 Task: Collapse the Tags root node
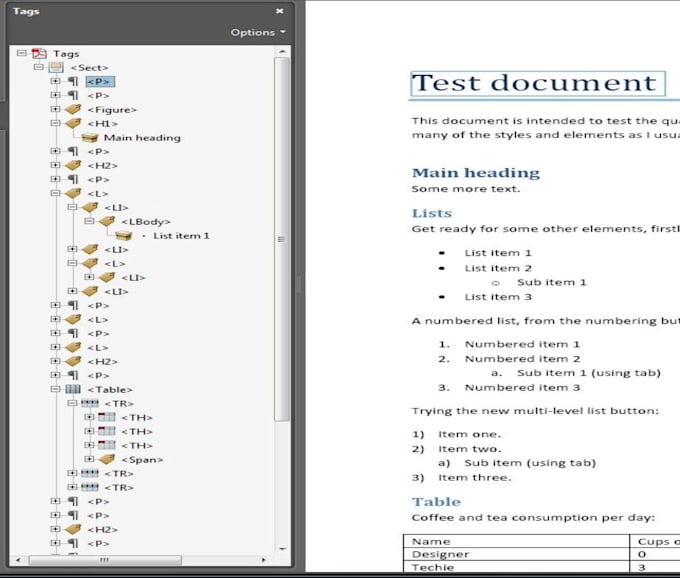(21, 53)
